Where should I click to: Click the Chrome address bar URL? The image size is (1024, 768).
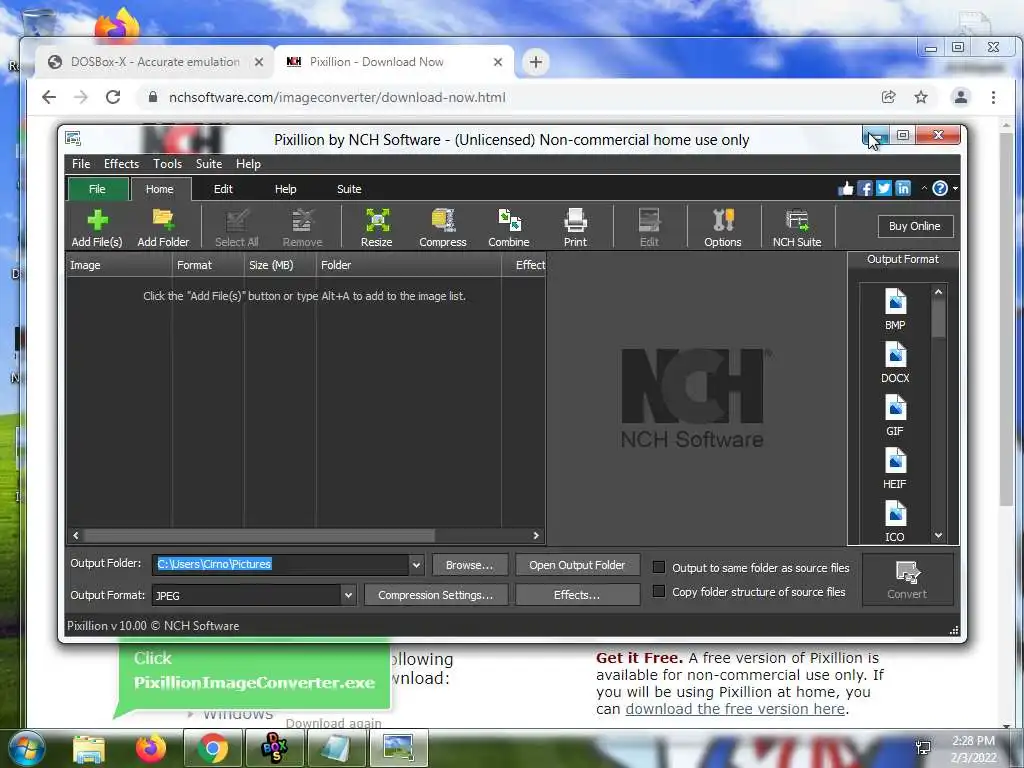pyautogui.click(x=337, y=97)
